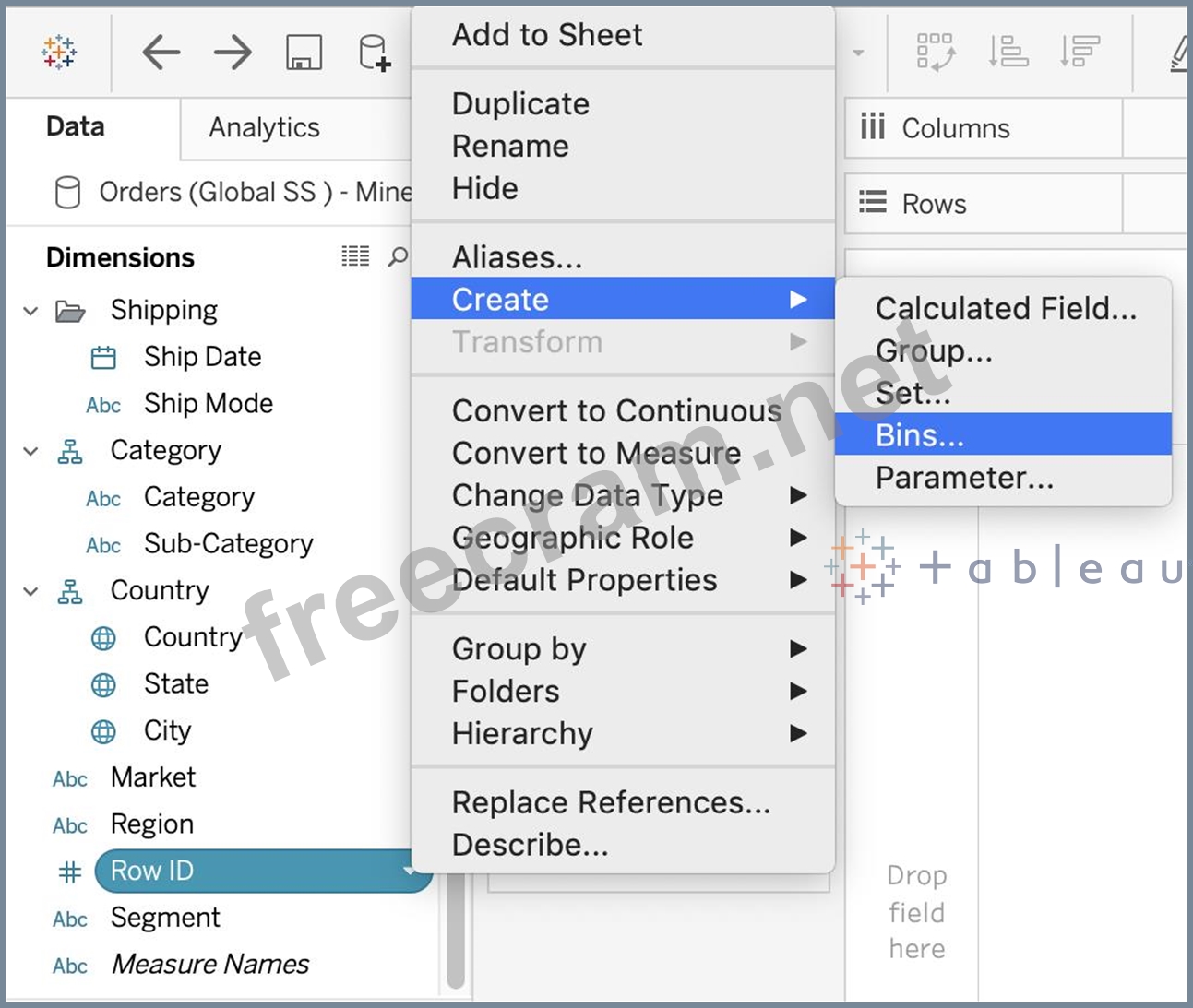This screenshot has height=1008, width=1193.
Task: Toggle the dimensions list view icon
Action: tap(355, 256)
